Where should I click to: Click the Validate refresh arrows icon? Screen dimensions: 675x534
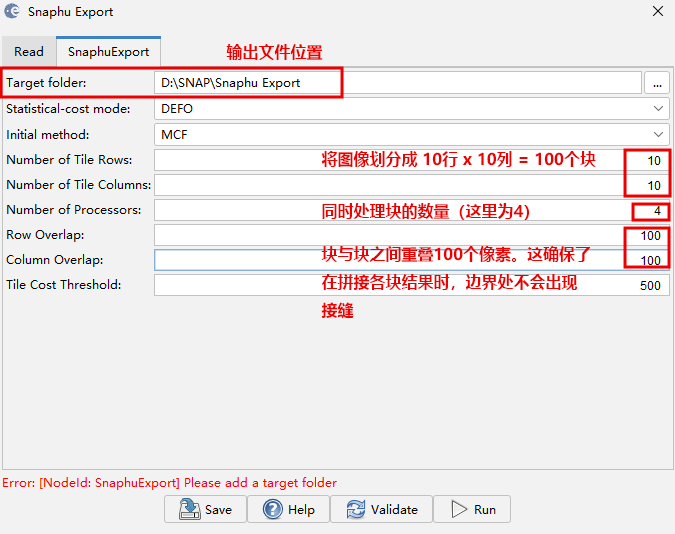coord(356,509)
